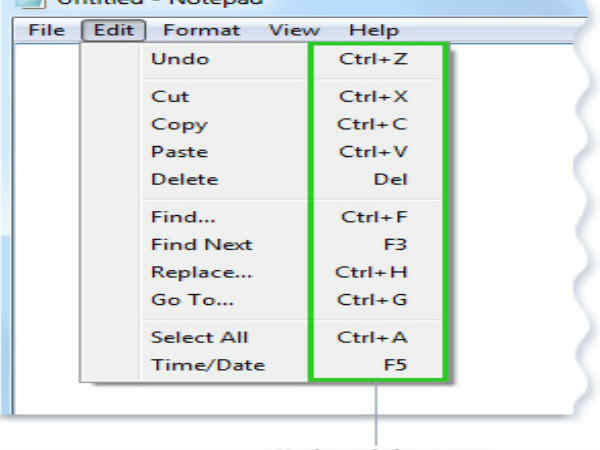Click the F5 shortcut label
This screenshot has width=600, height=450.
pos(396,365)
